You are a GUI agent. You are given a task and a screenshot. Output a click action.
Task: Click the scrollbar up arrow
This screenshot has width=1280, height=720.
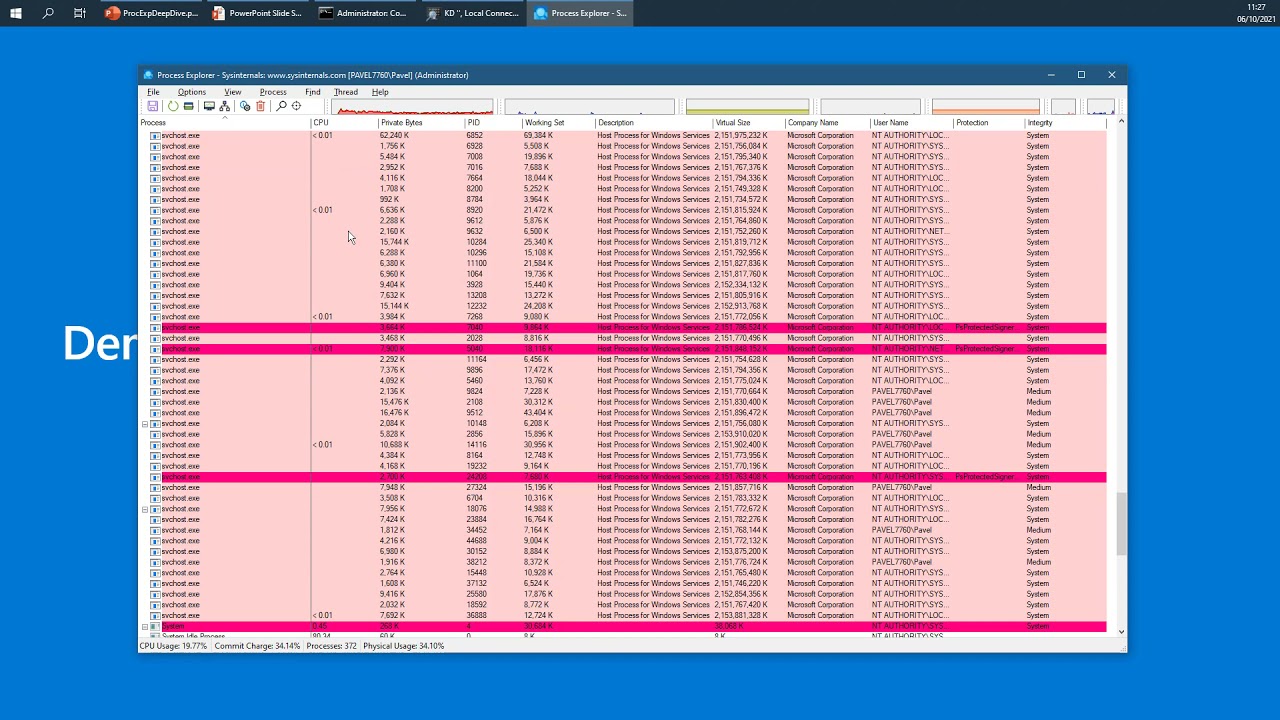(1121, 122)
